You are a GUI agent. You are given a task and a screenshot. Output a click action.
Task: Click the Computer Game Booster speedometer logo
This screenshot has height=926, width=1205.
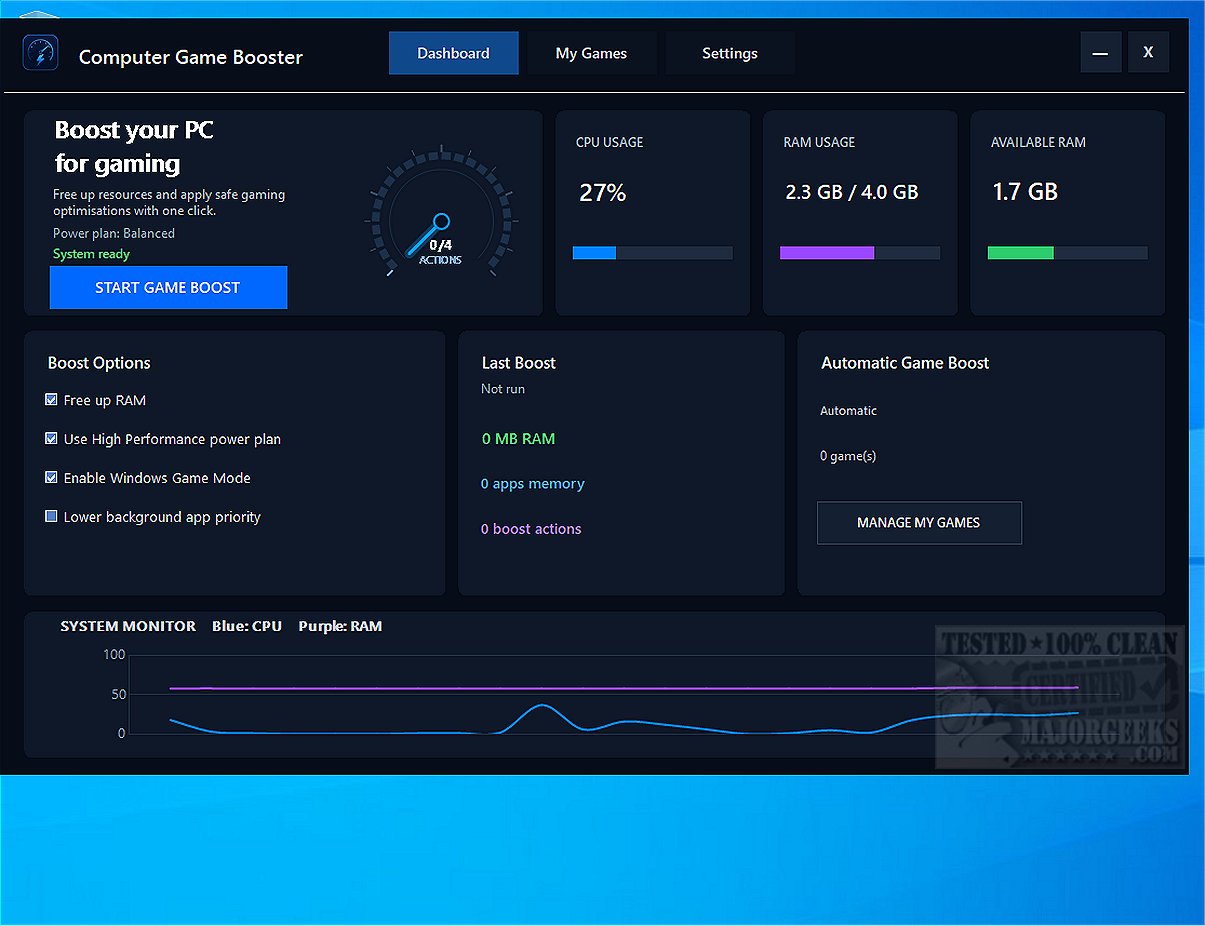pos(41,53)
